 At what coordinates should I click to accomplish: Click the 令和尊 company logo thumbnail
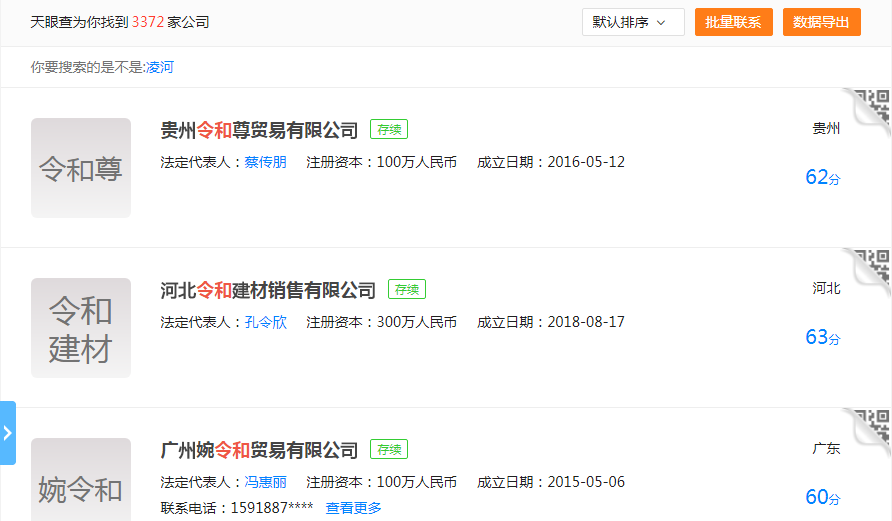[x=81, y=168]
